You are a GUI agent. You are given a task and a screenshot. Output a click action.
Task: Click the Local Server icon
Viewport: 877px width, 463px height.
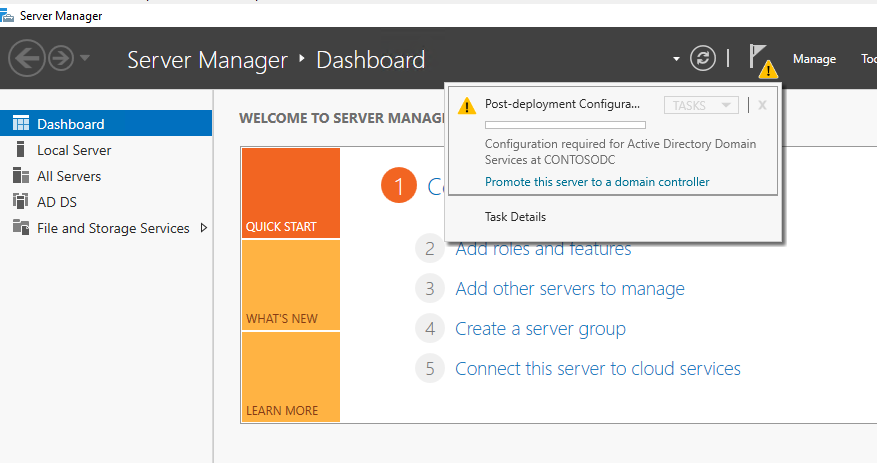pyautogui.click(x=20, y=150)
